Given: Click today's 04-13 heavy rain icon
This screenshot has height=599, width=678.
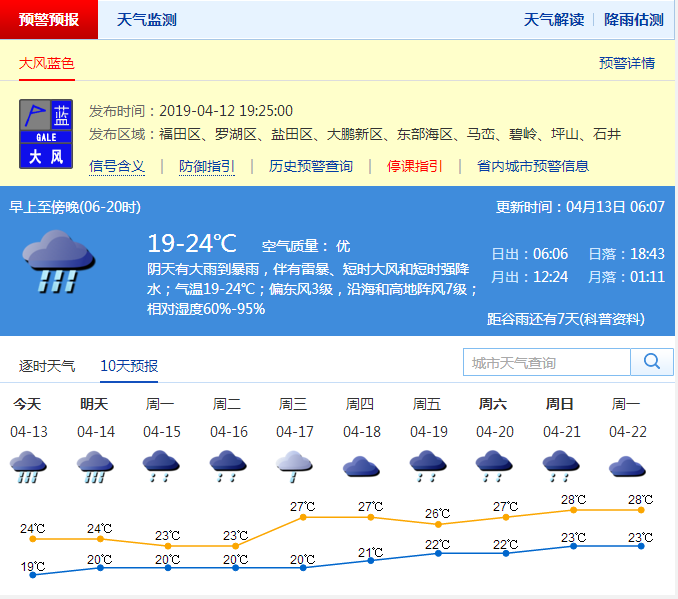Looking at the screenshot, I should (27, 466).
